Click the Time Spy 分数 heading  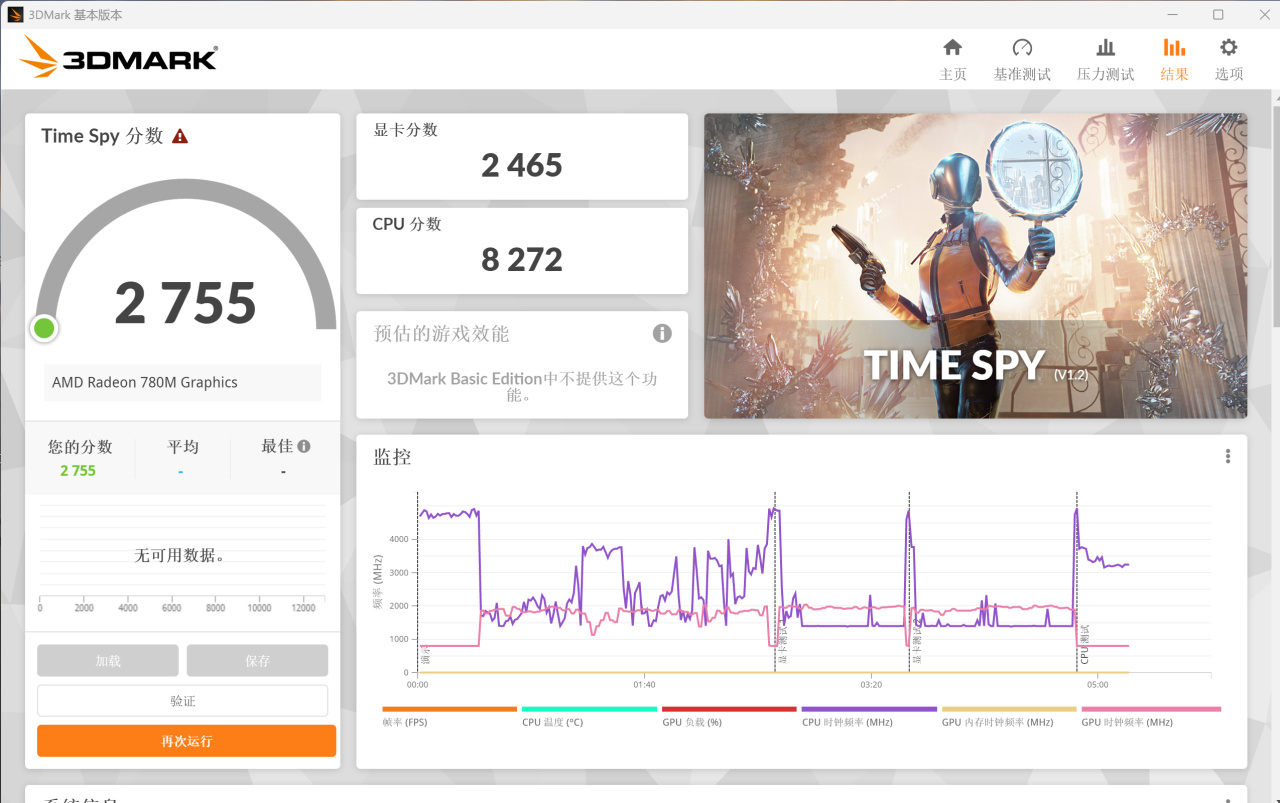pos(102,136)
